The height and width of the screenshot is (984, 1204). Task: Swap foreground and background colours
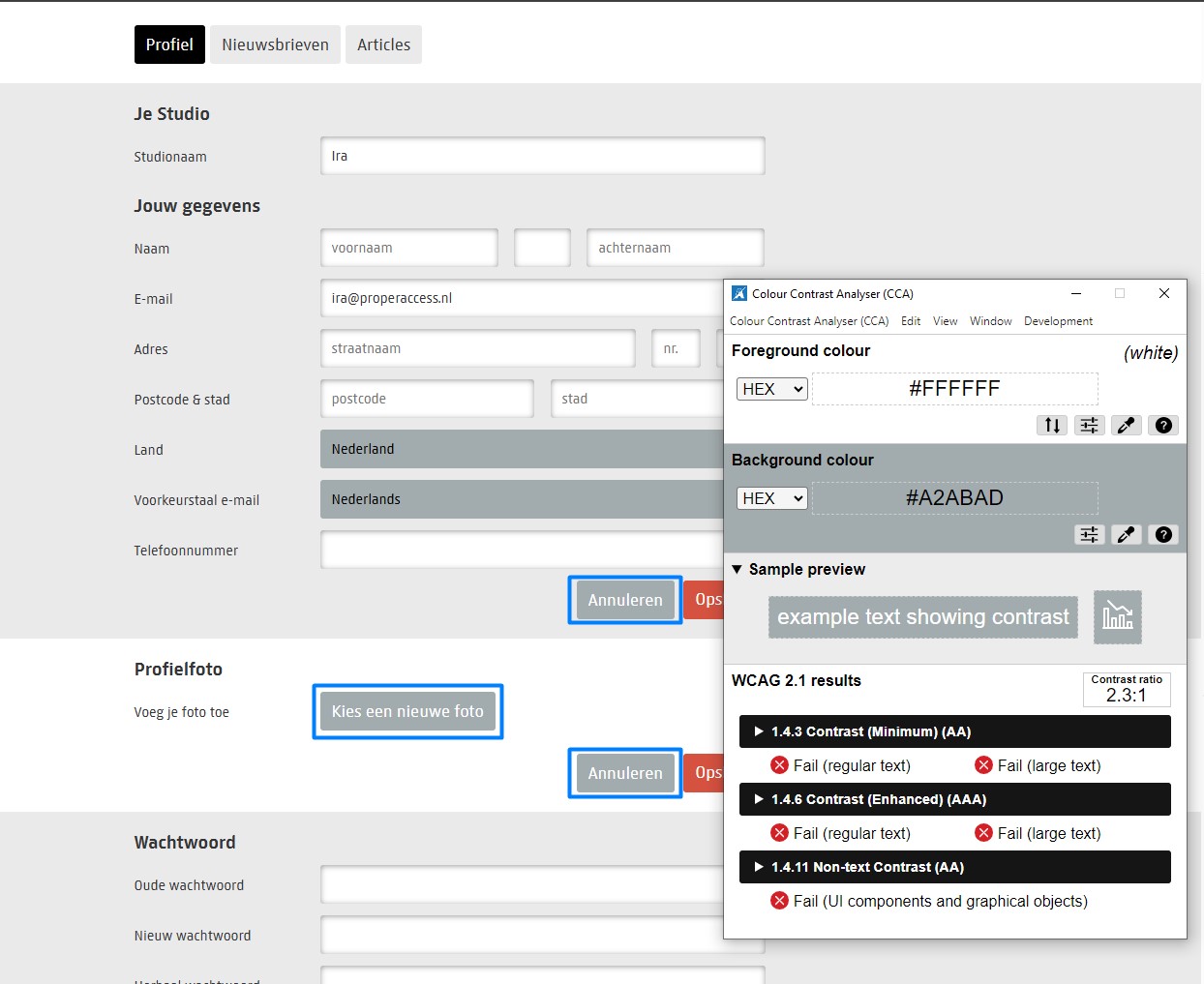(1052, 425)
